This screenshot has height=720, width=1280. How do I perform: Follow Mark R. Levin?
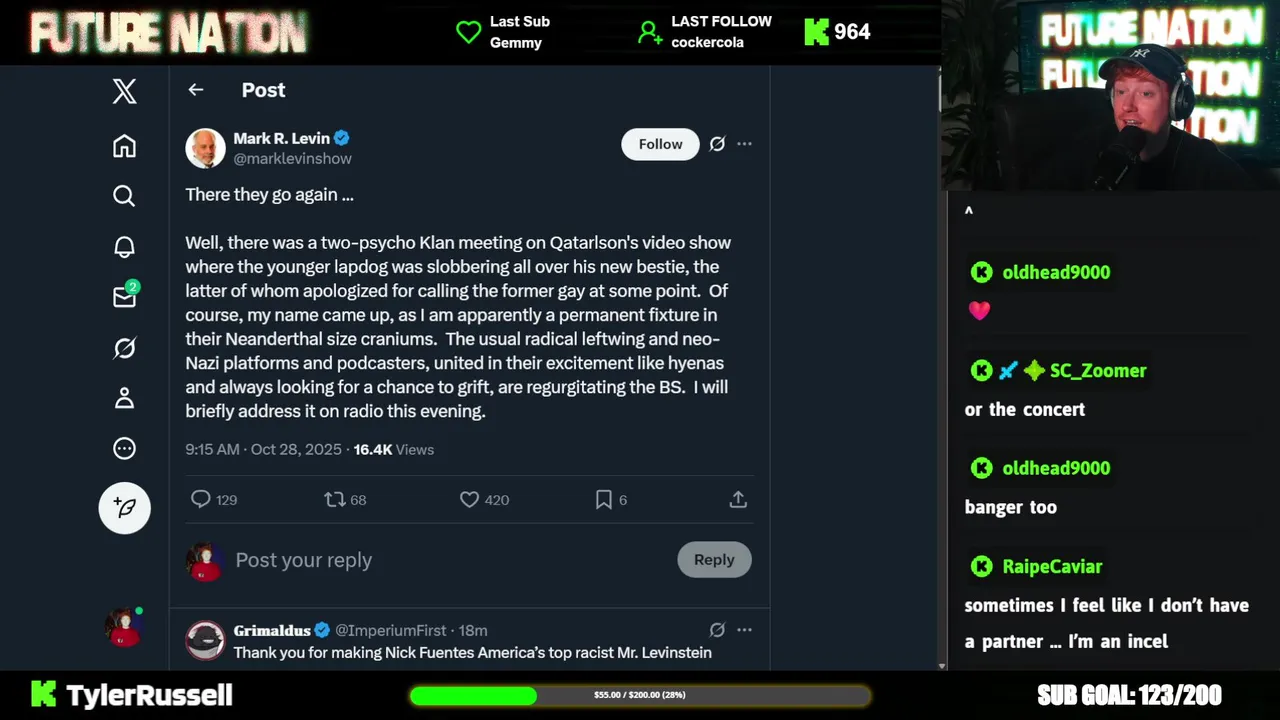660,144
